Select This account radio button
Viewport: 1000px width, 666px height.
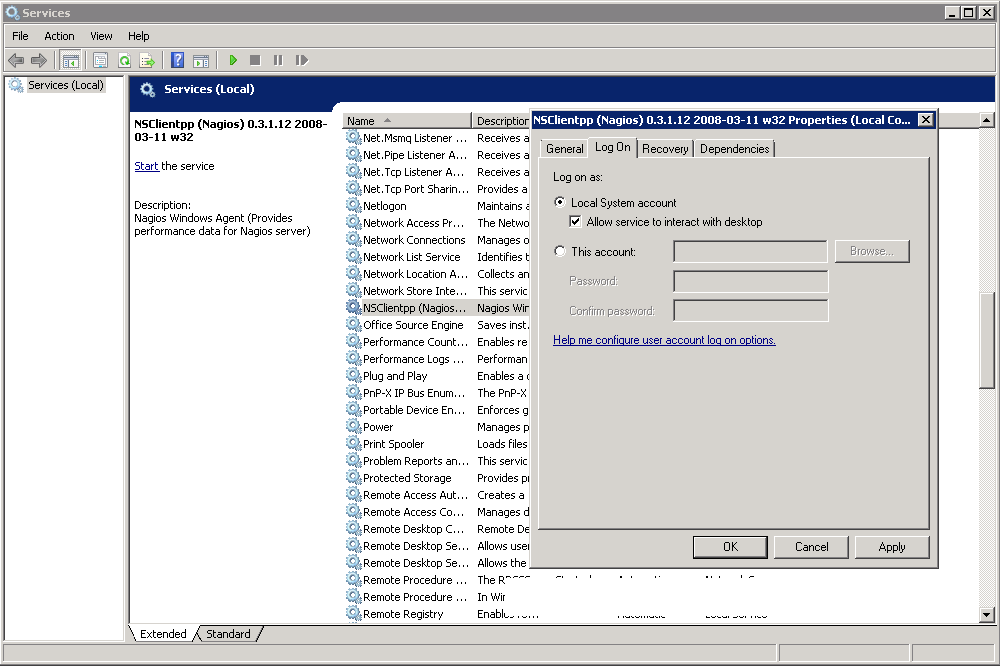[560, 251]
